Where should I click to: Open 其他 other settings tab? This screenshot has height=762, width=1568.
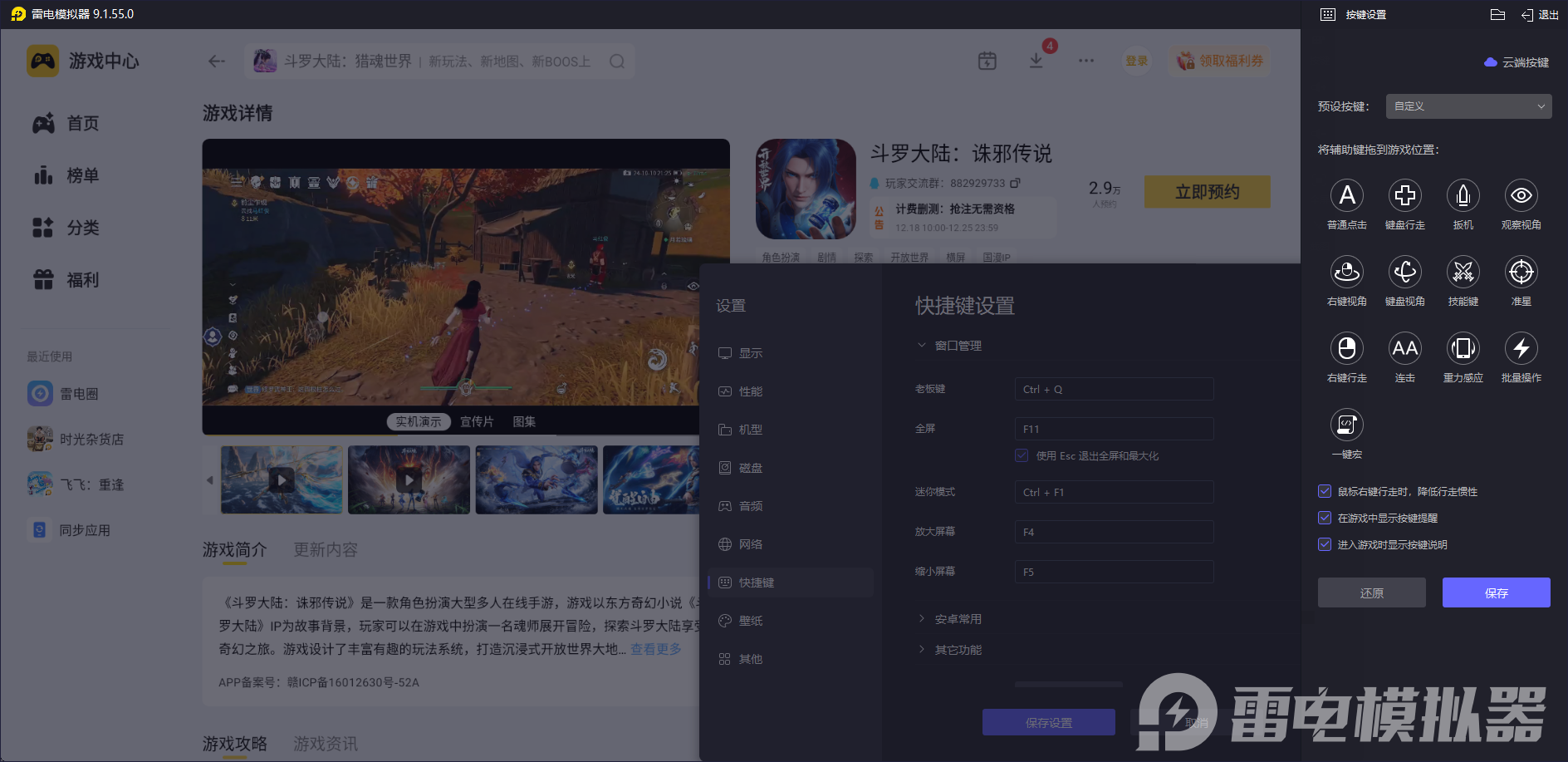click(x=791, y=659)
